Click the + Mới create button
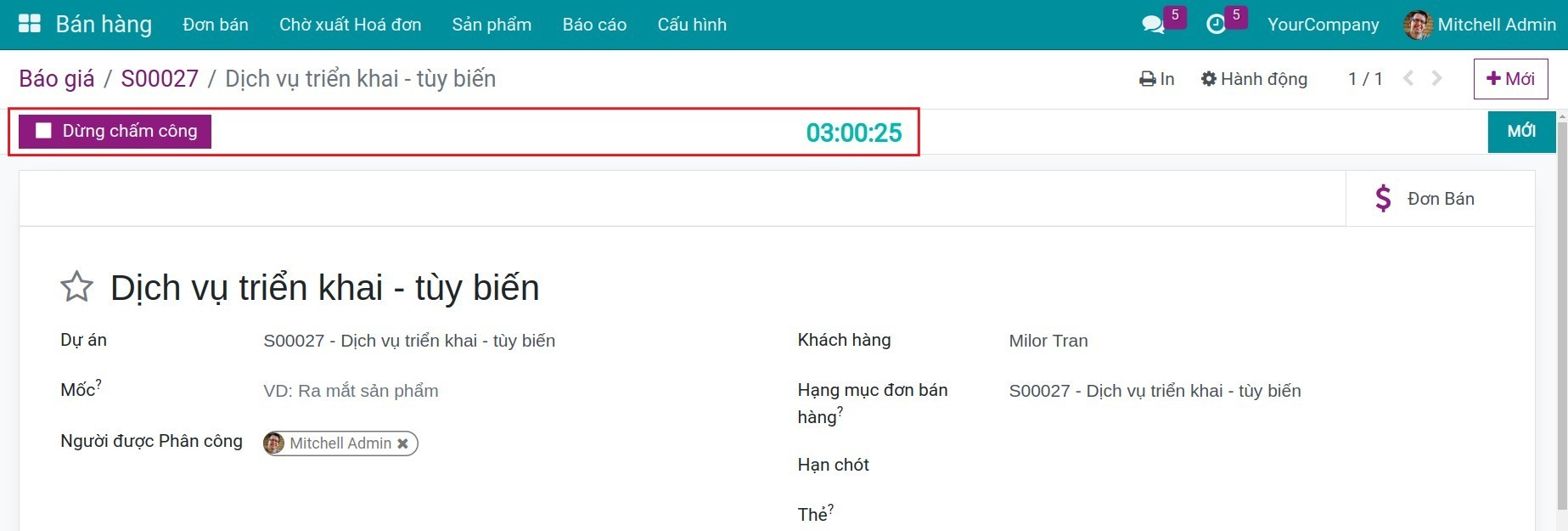 pos(1510,79)
